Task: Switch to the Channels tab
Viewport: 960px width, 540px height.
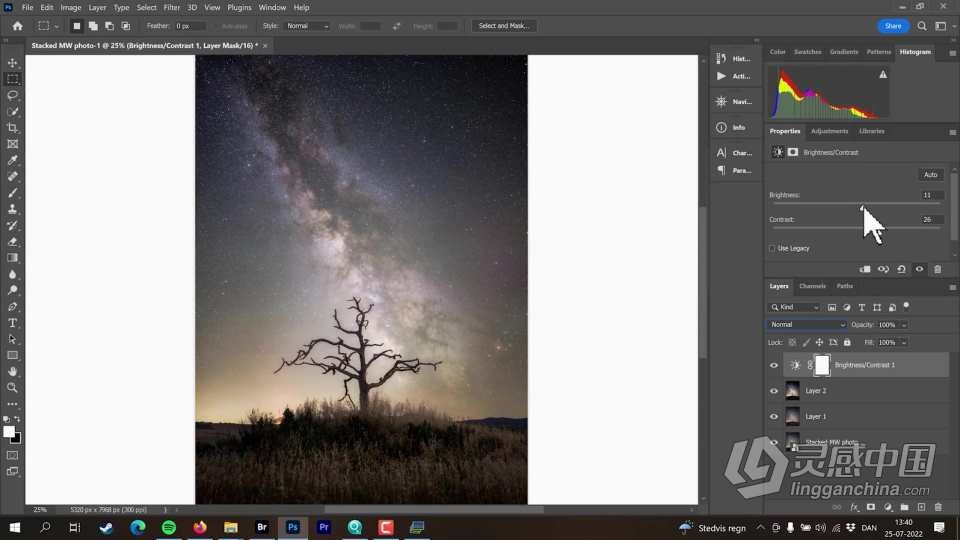Action: pyautogui.click(x=812, y=286)
